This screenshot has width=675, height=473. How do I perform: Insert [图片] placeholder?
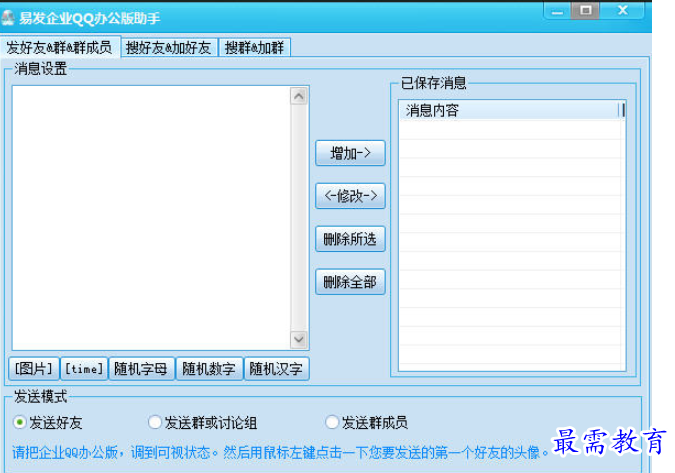click(34, 369)
